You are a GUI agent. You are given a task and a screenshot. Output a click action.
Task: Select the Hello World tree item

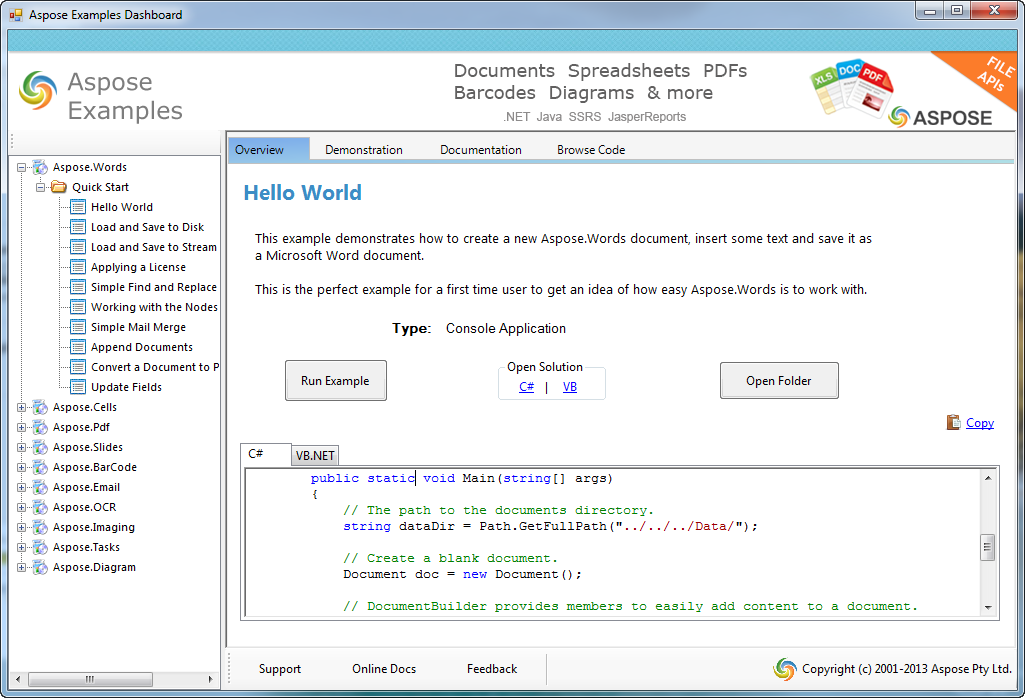pos(122,207)
